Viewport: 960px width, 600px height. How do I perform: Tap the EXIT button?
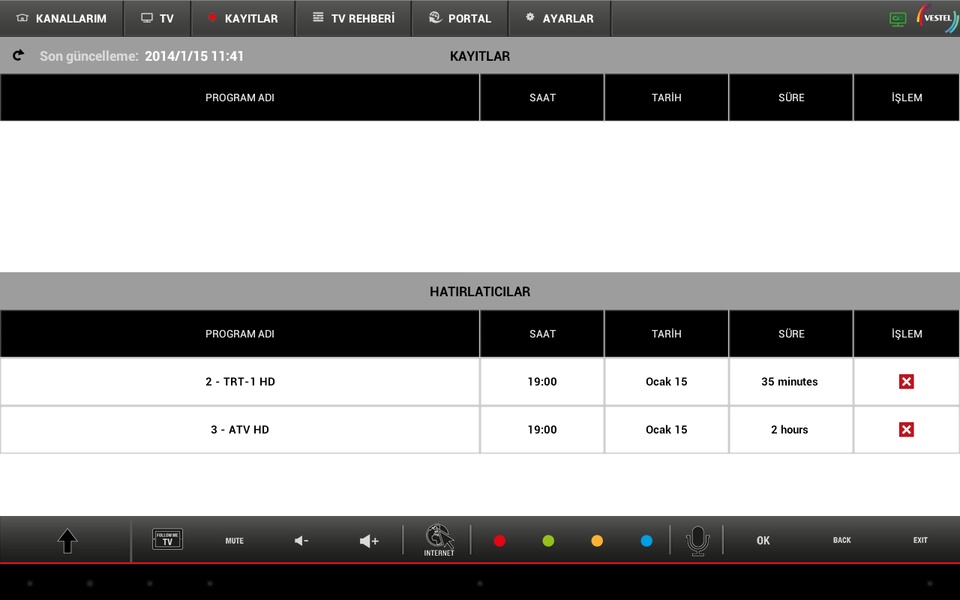pos(920,540)
